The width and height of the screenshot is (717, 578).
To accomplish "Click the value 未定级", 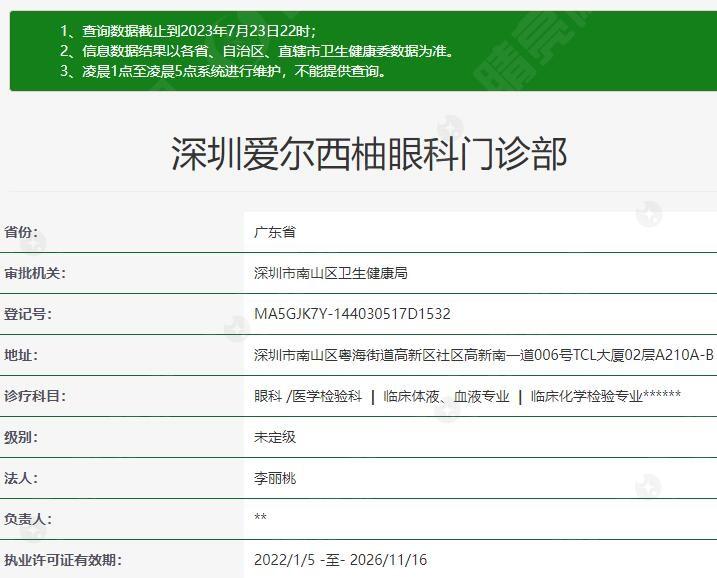I will click(275, 437).
